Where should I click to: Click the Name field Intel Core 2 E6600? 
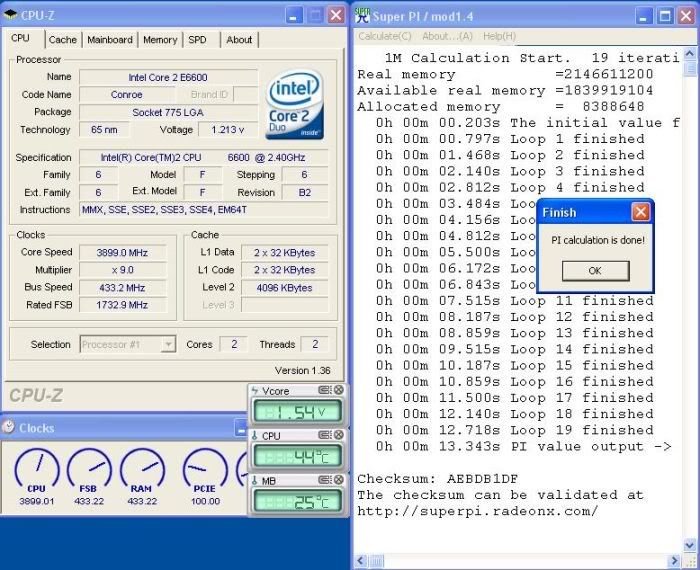point(168,77)
